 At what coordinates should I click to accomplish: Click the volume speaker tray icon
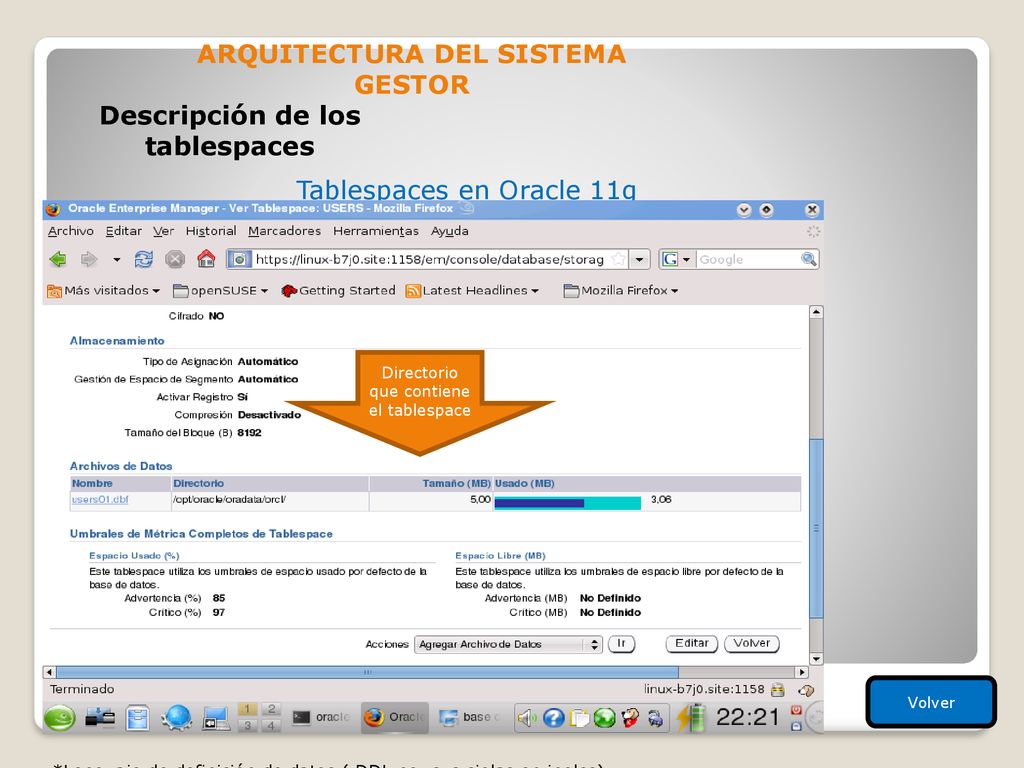(x=526, y=718)
